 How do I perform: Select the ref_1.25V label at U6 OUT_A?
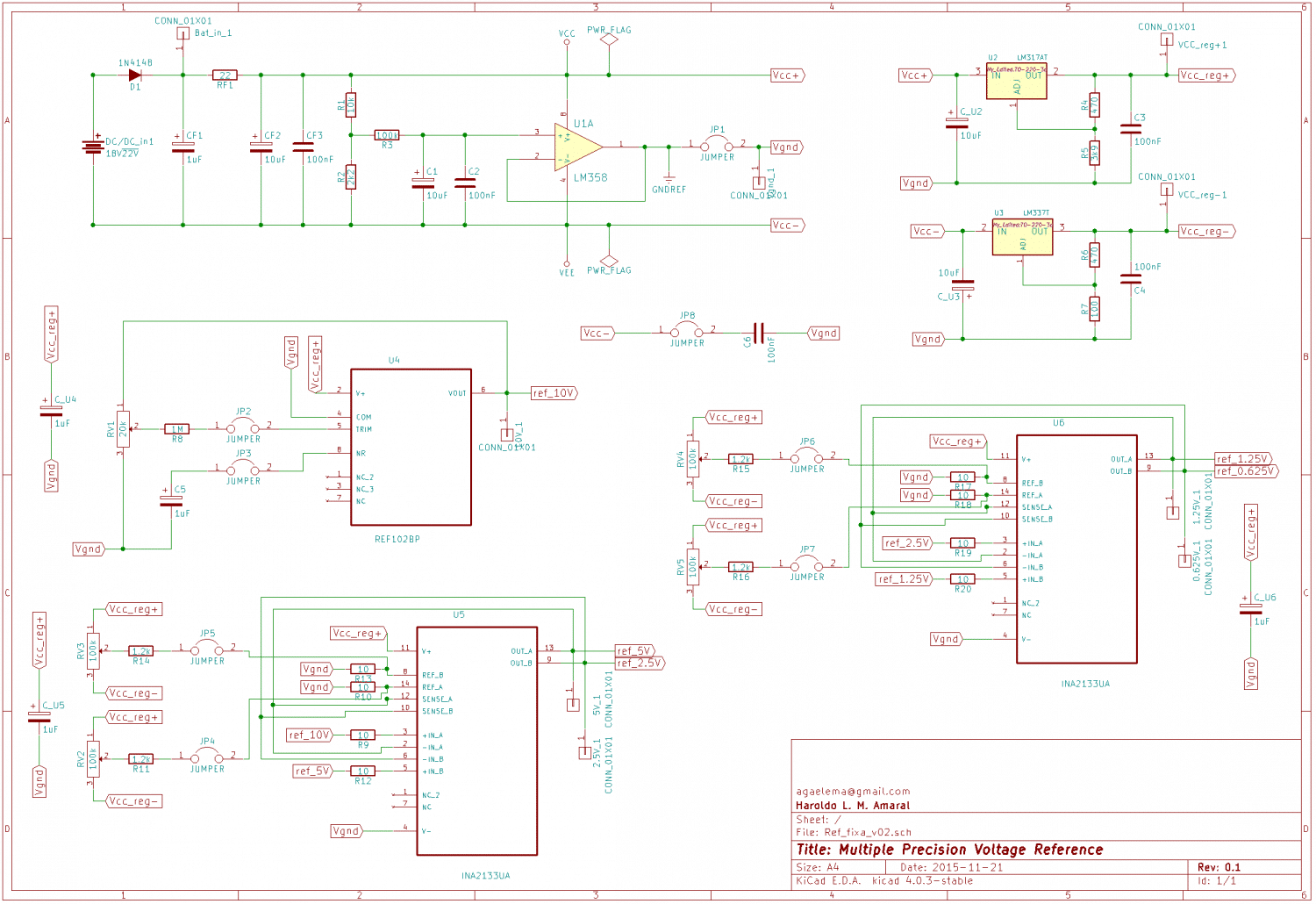(1243, 459)
